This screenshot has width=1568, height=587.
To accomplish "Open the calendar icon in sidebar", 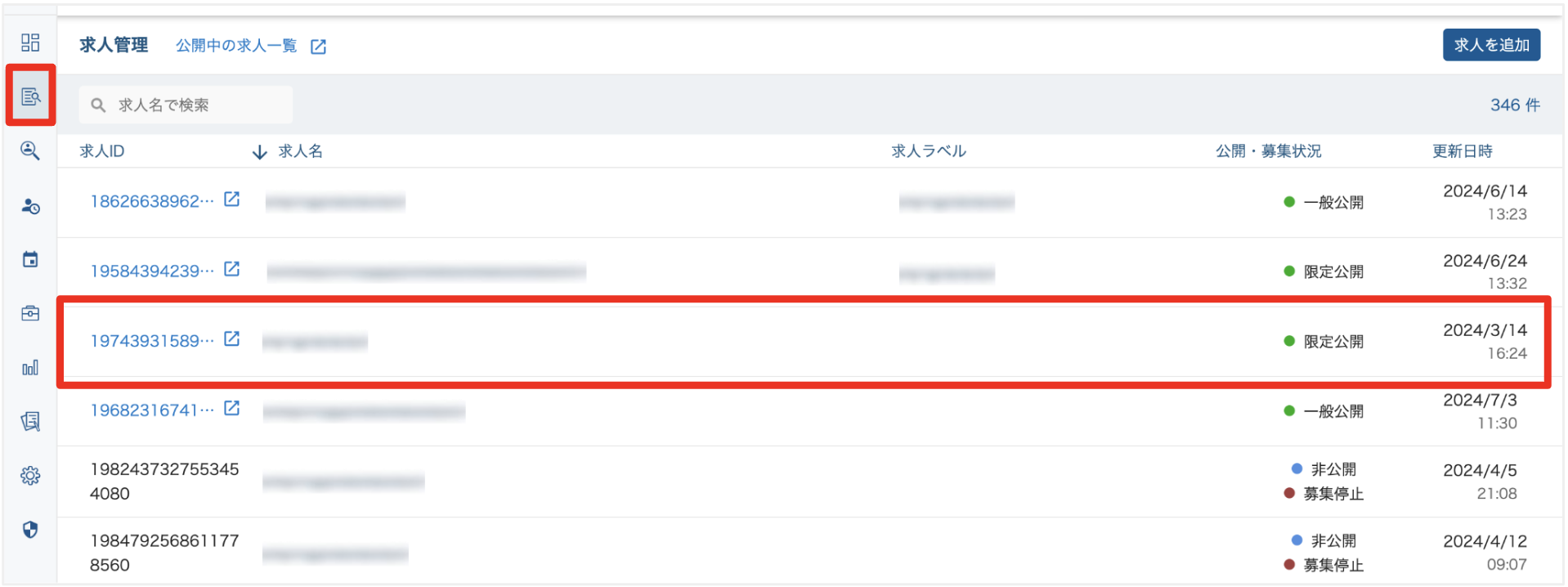I will 30,260.
